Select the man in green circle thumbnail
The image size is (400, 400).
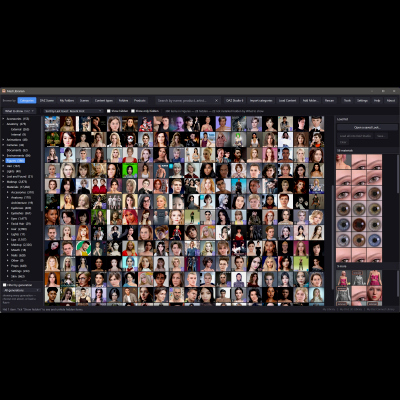point(83,248)
